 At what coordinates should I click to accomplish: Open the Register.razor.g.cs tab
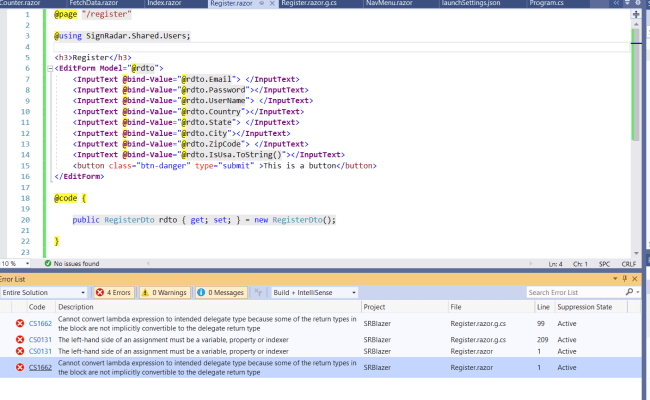click(x=309, y=3)
